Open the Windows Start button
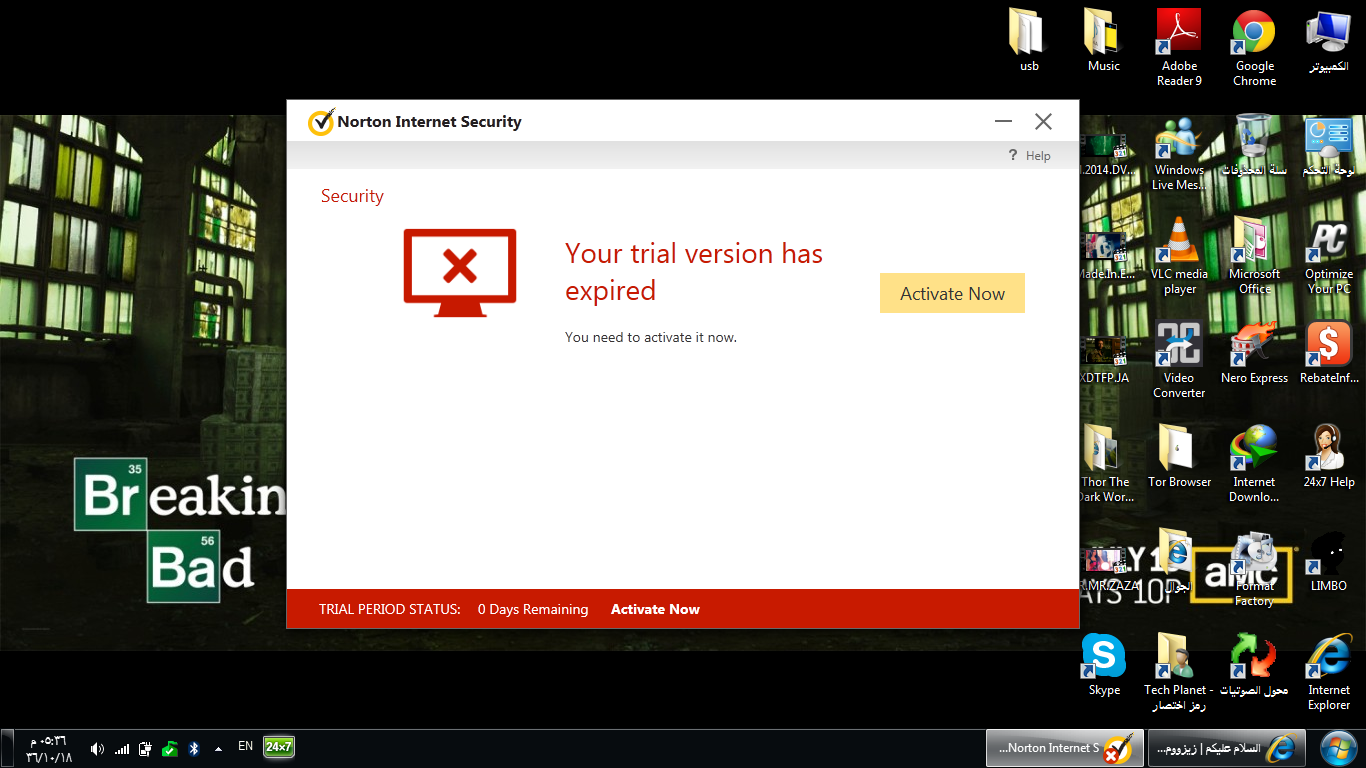 pos(1338,748)
